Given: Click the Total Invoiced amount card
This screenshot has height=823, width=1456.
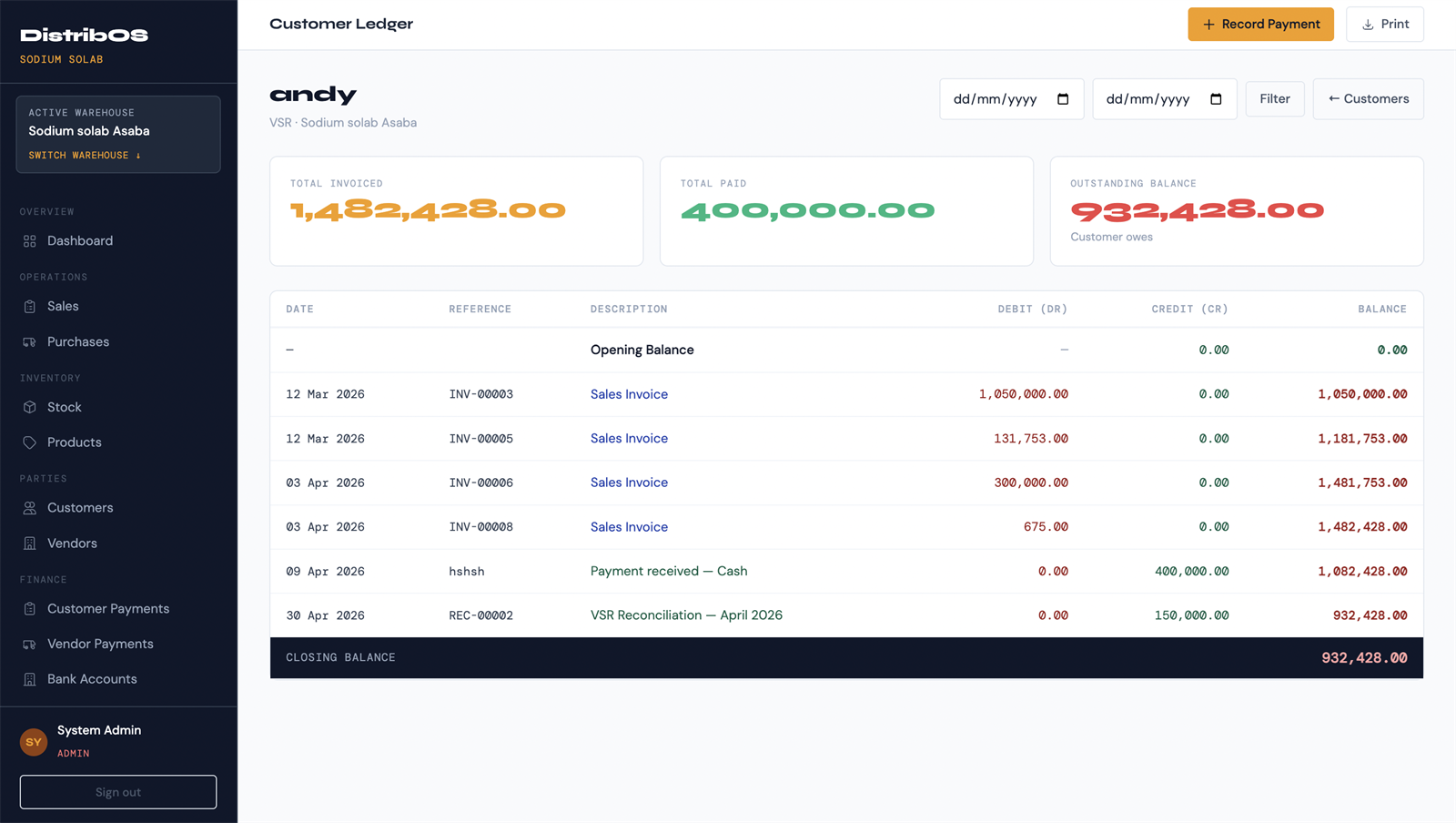Looking at the screenshot, I should [x=457, y=211].
